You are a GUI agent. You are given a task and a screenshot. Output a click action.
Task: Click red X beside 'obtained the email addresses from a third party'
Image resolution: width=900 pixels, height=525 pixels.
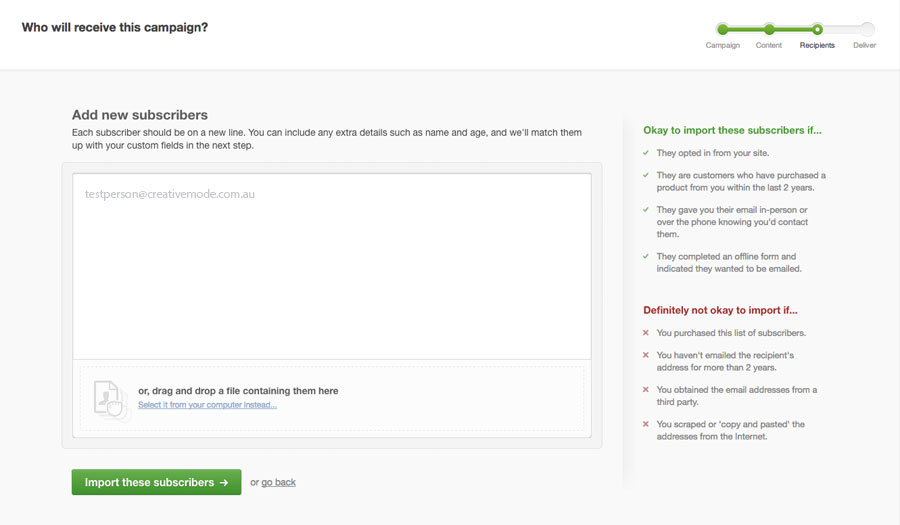646,390
